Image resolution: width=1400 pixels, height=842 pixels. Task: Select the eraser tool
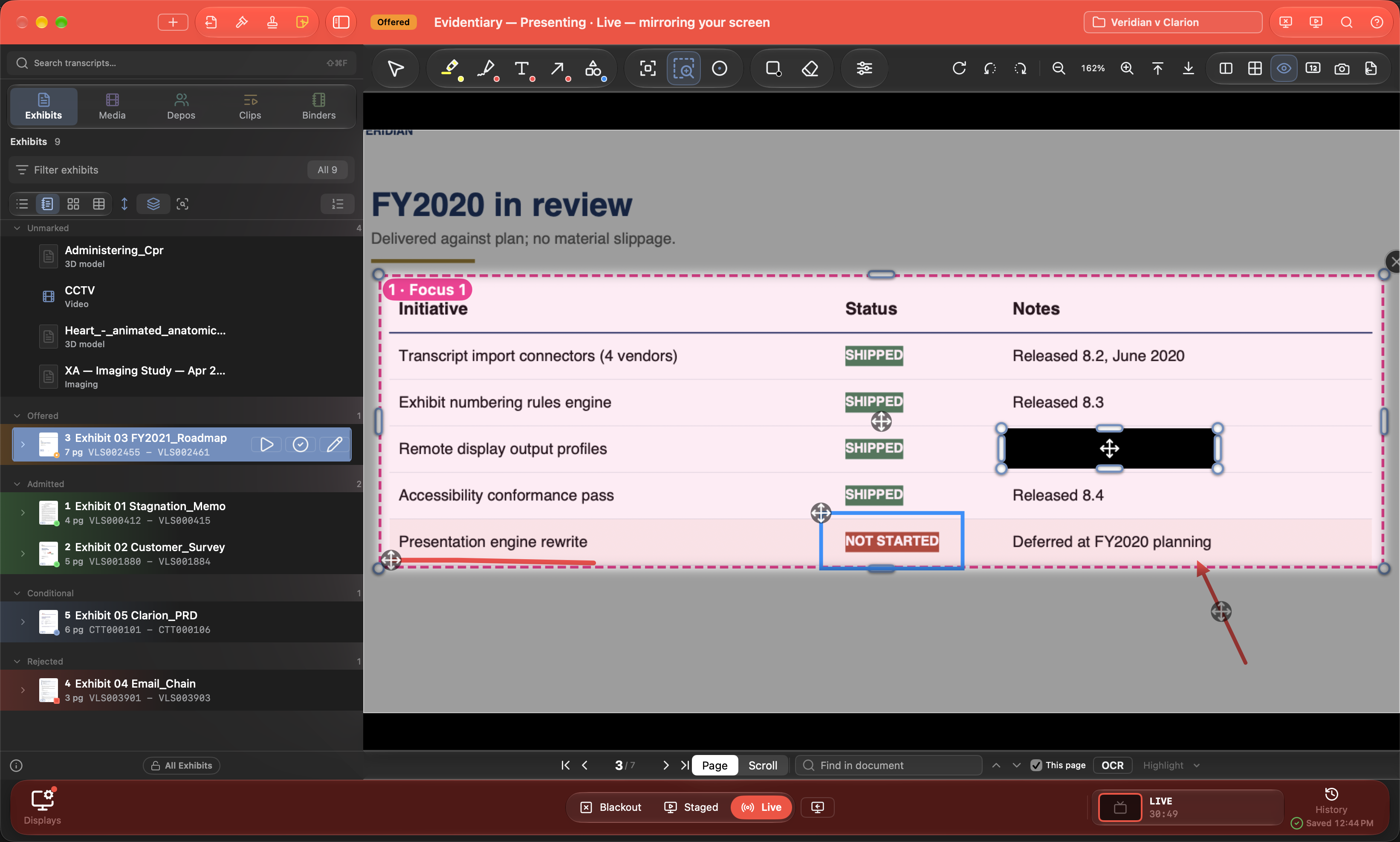(x=810, y=69)
